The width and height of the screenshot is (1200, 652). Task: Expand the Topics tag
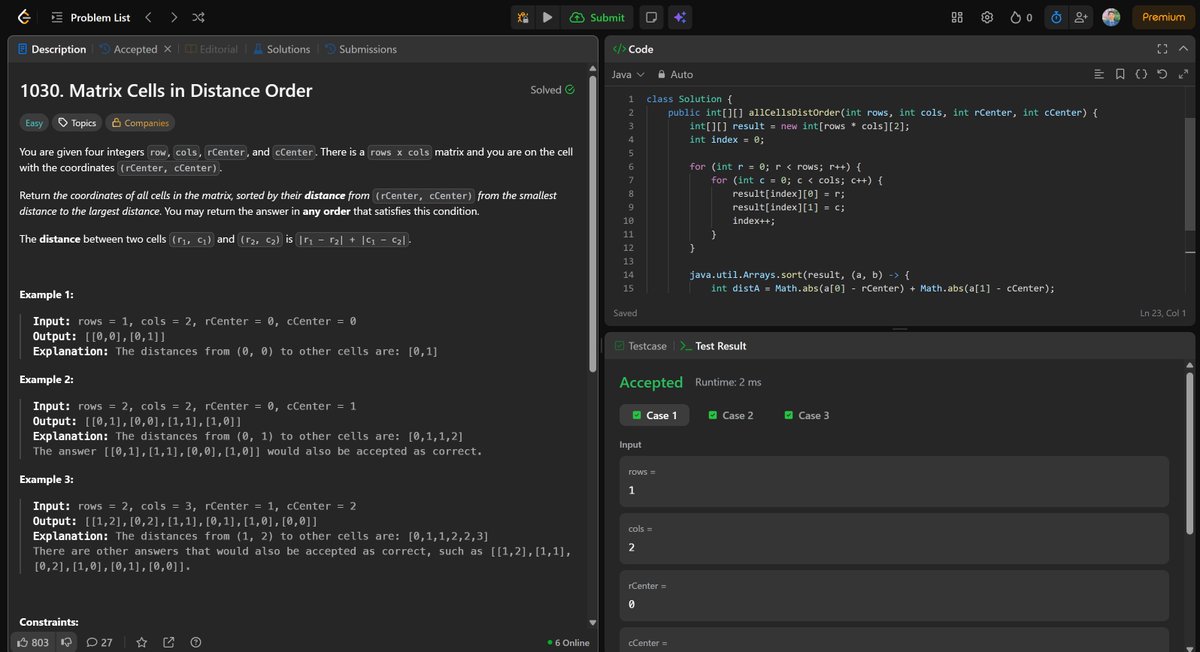[77, 123]
